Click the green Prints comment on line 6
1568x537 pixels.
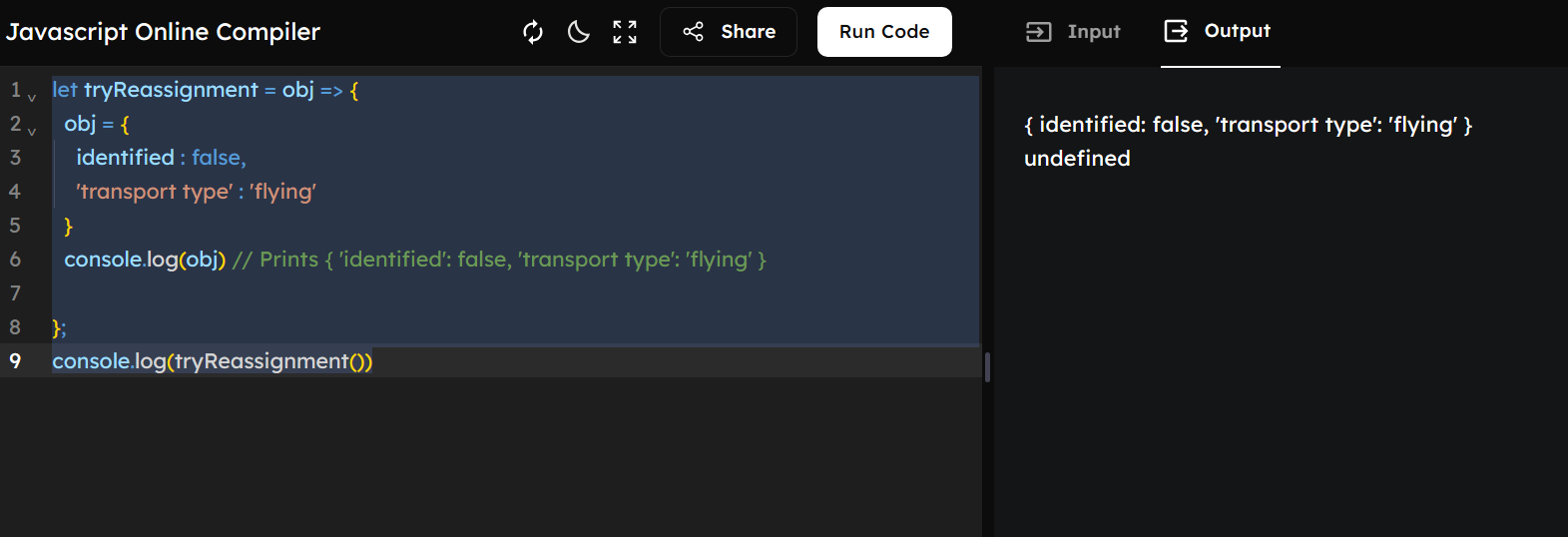tap(499, 260)
